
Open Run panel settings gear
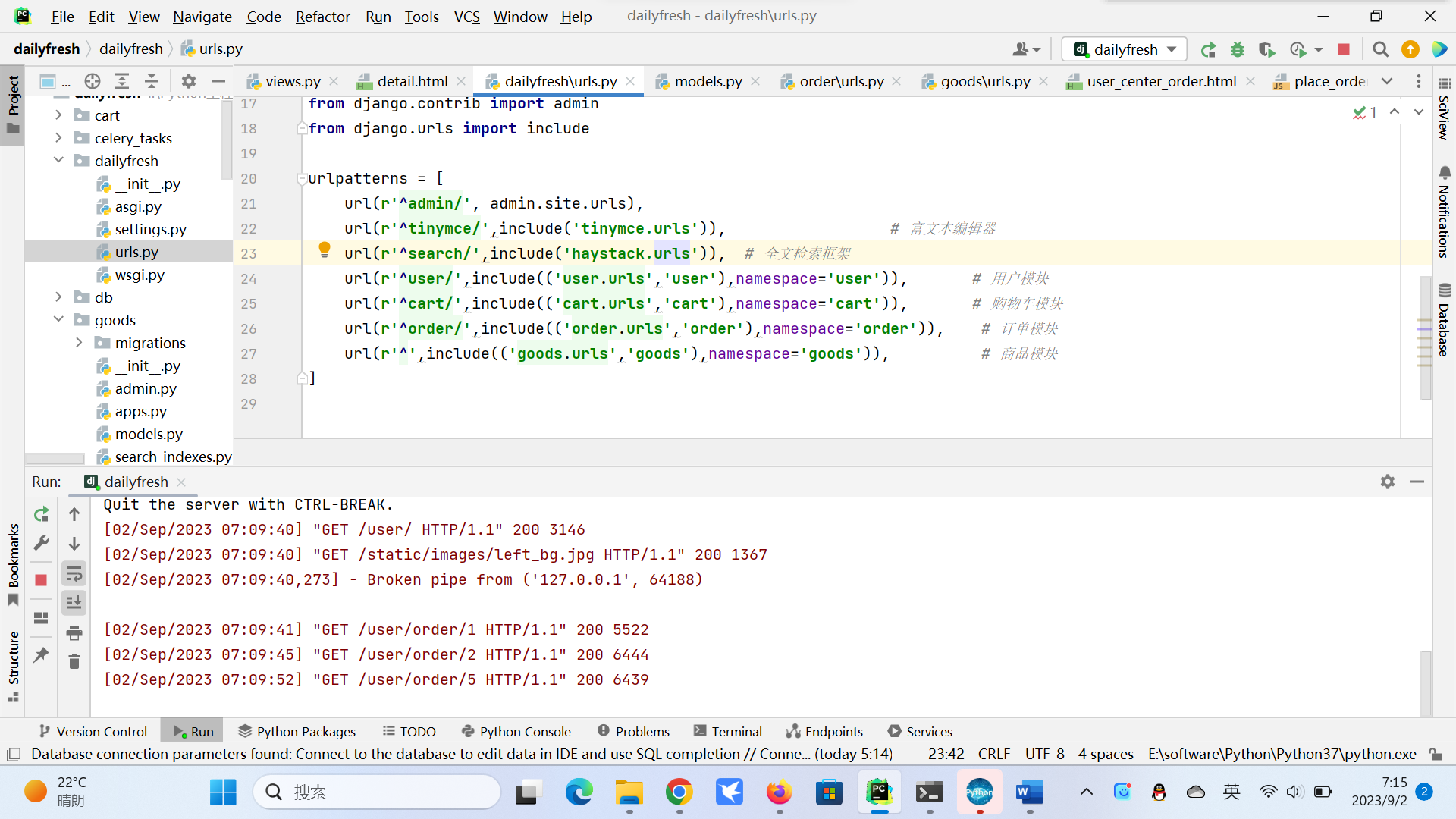1388,482
